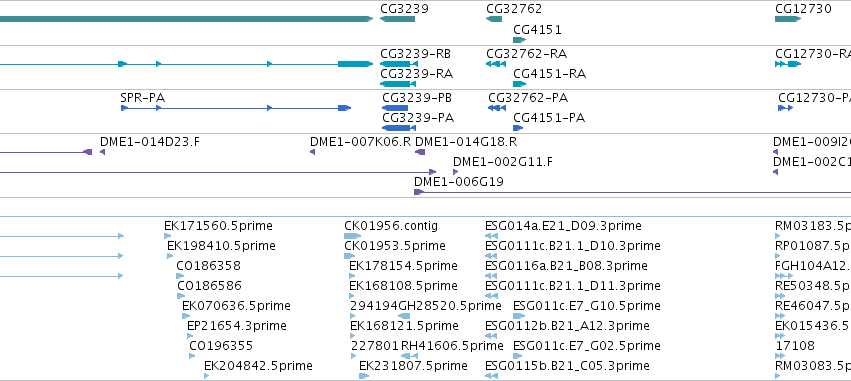The width and height of the screenshot is (851, 381).
Task: Select the ESG0115b.B21_C05.3prime EST arrows
Action: 491,376
